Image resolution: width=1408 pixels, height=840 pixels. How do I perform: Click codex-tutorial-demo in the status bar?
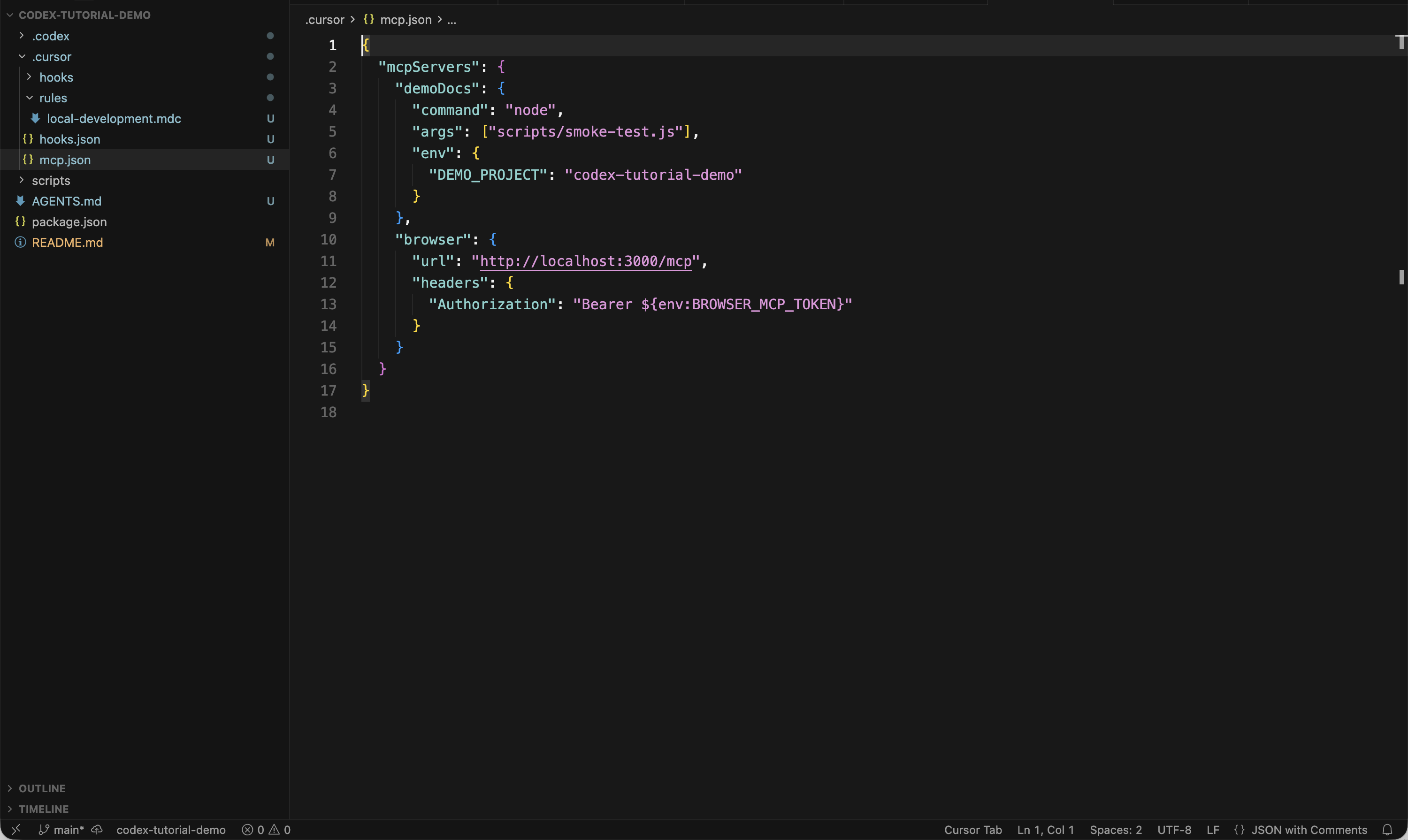(x=171, y=830)
